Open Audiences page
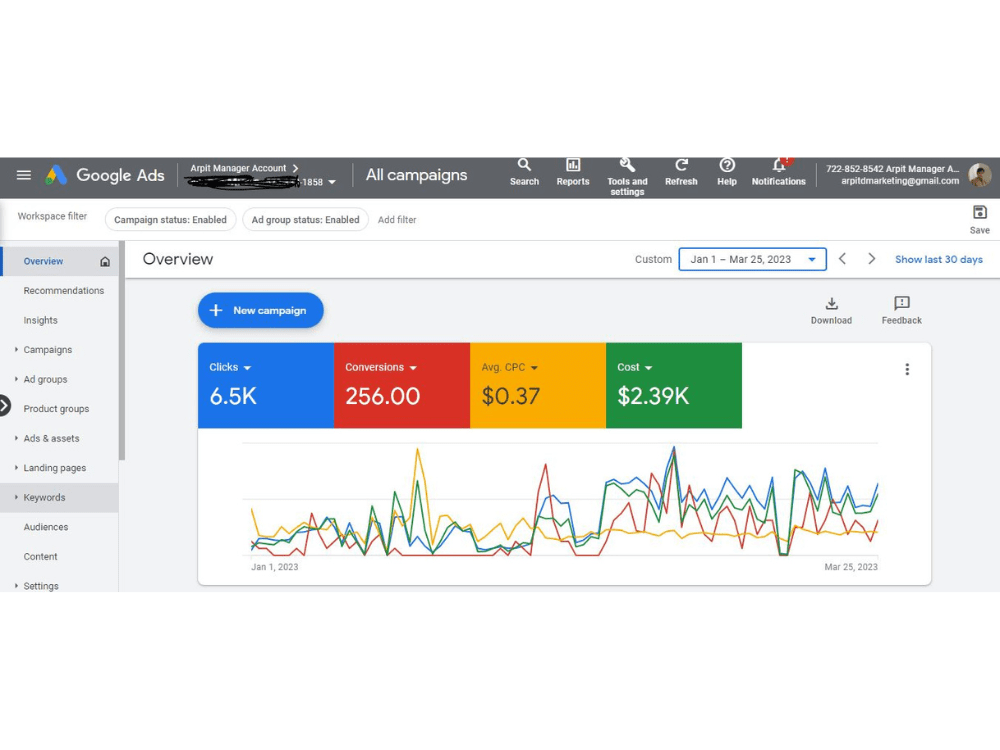Screen dimensions: 1000x750 [46, 527]
